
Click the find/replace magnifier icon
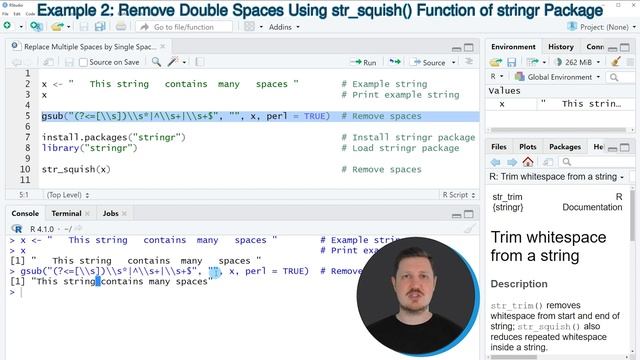pos(156,62)
